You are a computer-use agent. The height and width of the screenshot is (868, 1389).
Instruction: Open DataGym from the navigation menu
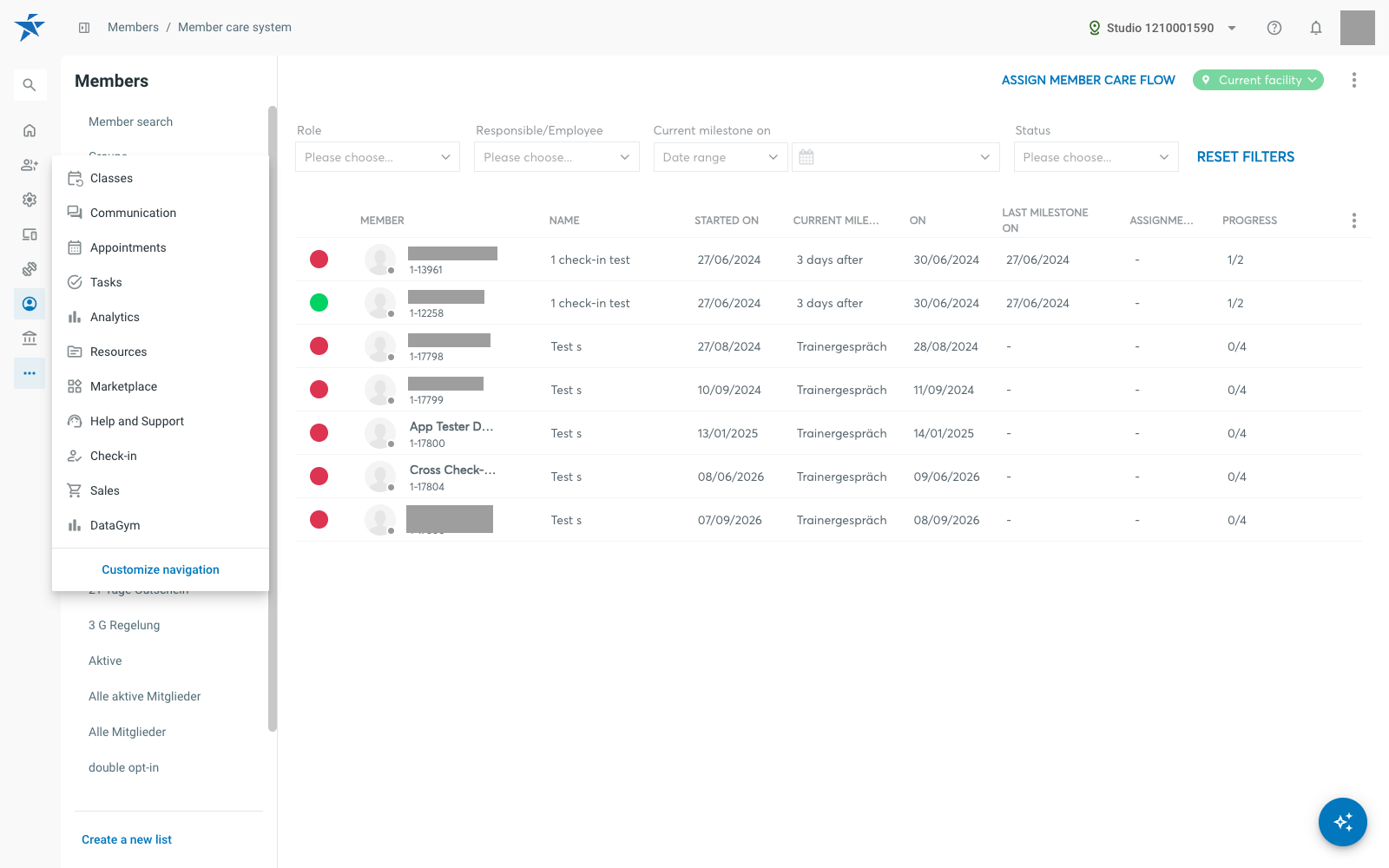[161, 525]
